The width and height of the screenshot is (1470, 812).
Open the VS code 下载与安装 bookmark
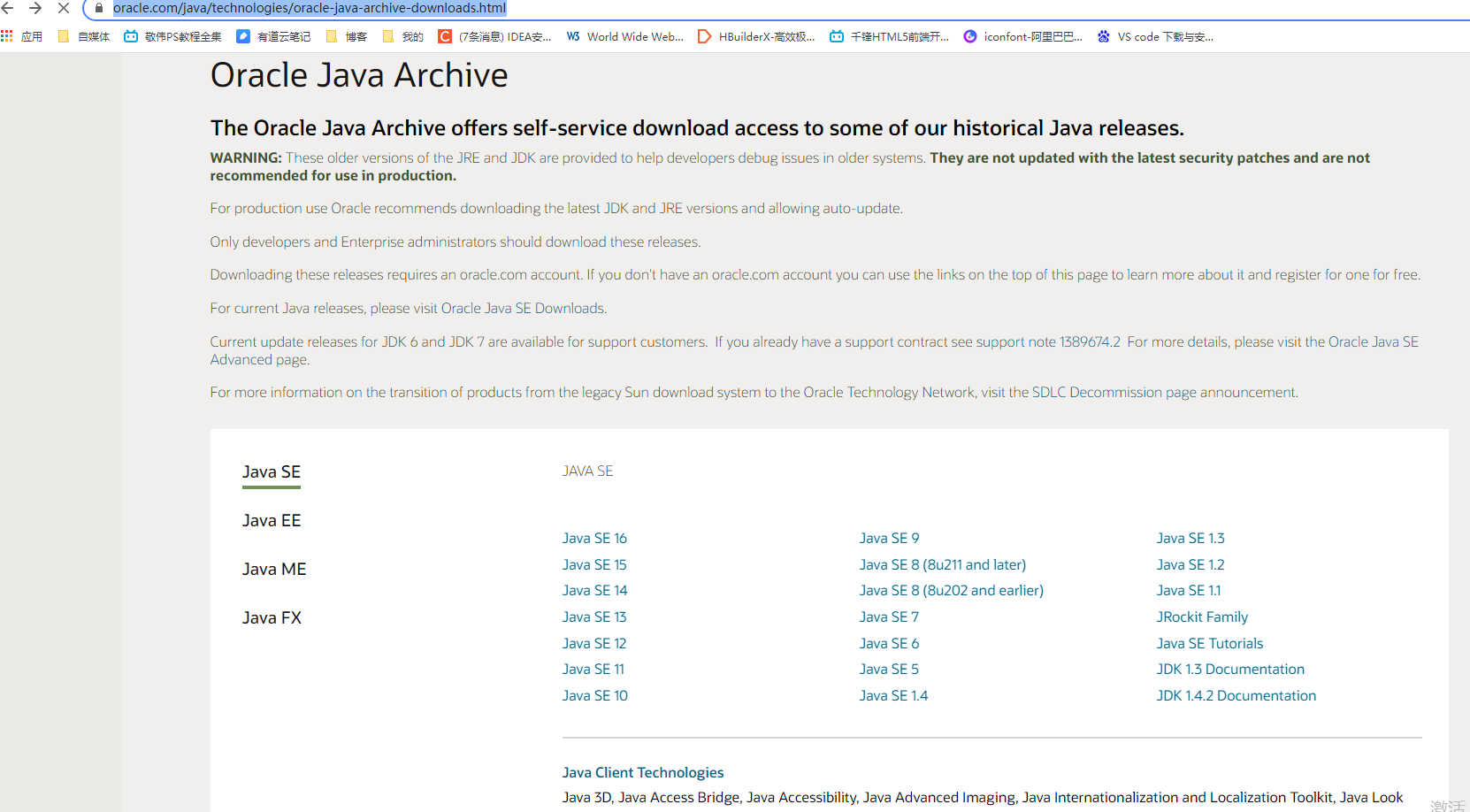(x=1155, y=36)
